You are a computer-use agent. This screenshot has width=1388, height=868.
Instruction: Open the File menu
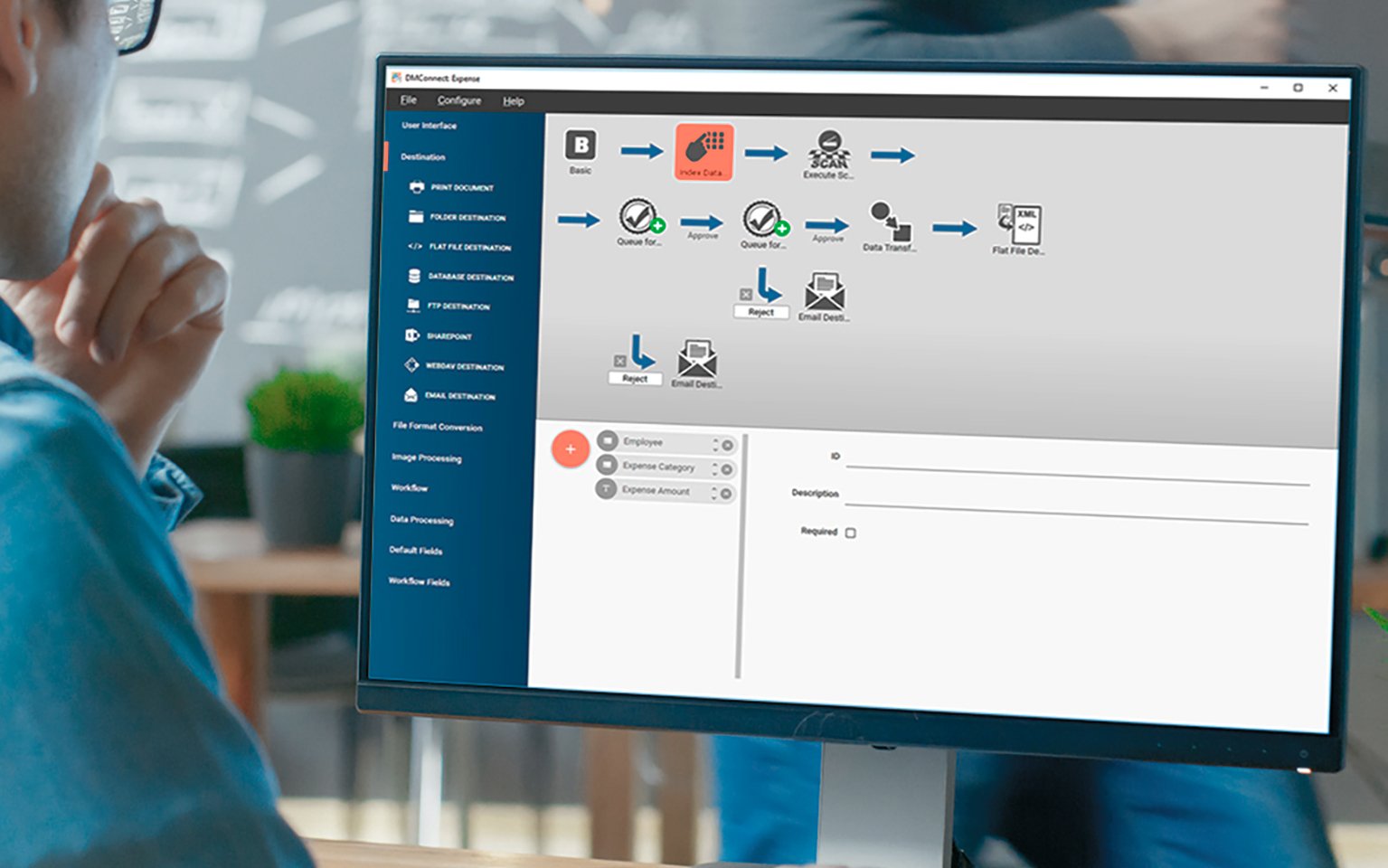click(x=407, y=100)
